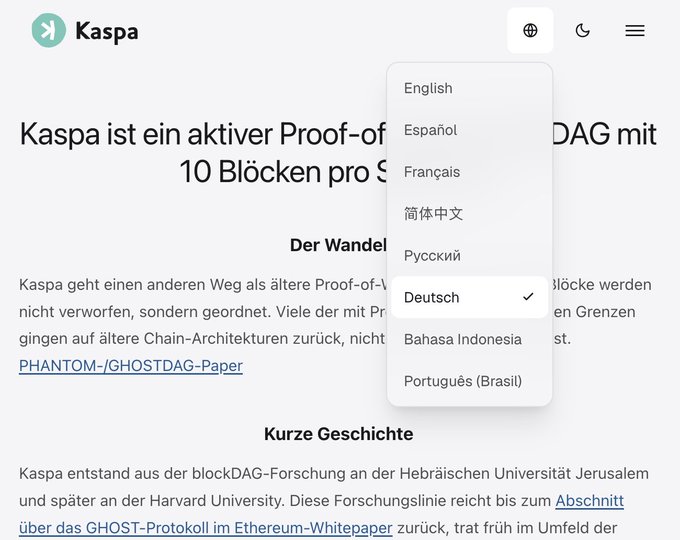Image resolution: width=680 pixels, height=540 pixels.
Task: Choose Português (Brasil) language
Action: pos(470,381)
